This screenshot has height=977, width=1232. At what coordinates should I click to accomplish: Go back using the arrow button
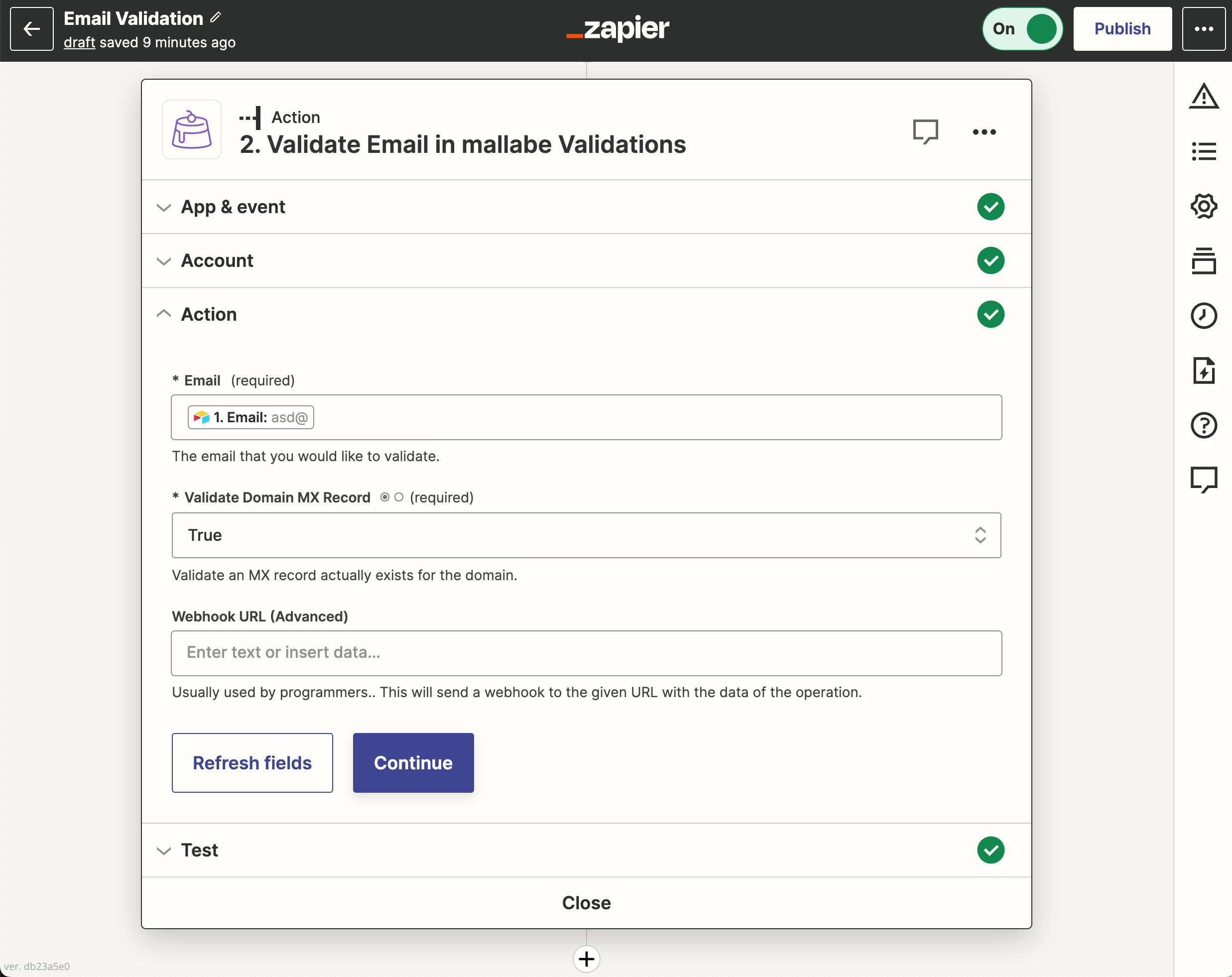coord(31,28)
